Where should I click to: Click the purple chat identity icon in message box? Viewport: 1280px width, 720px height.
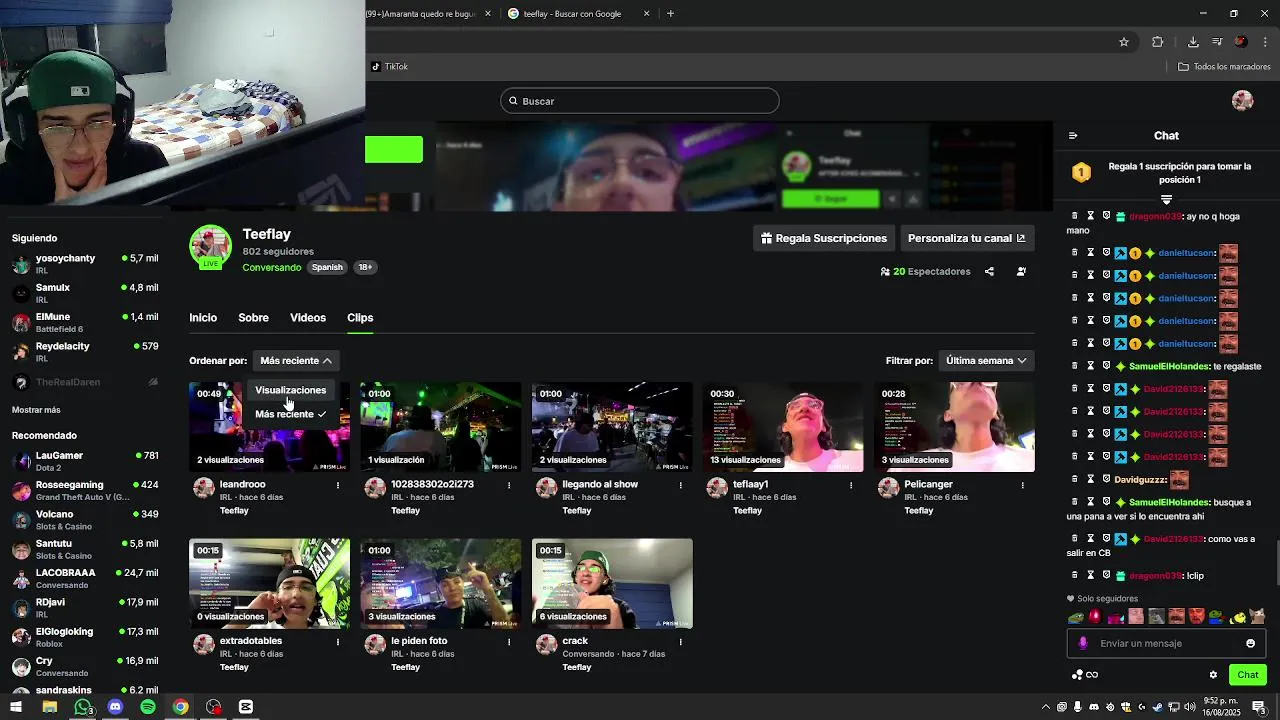click(1083, 643)
